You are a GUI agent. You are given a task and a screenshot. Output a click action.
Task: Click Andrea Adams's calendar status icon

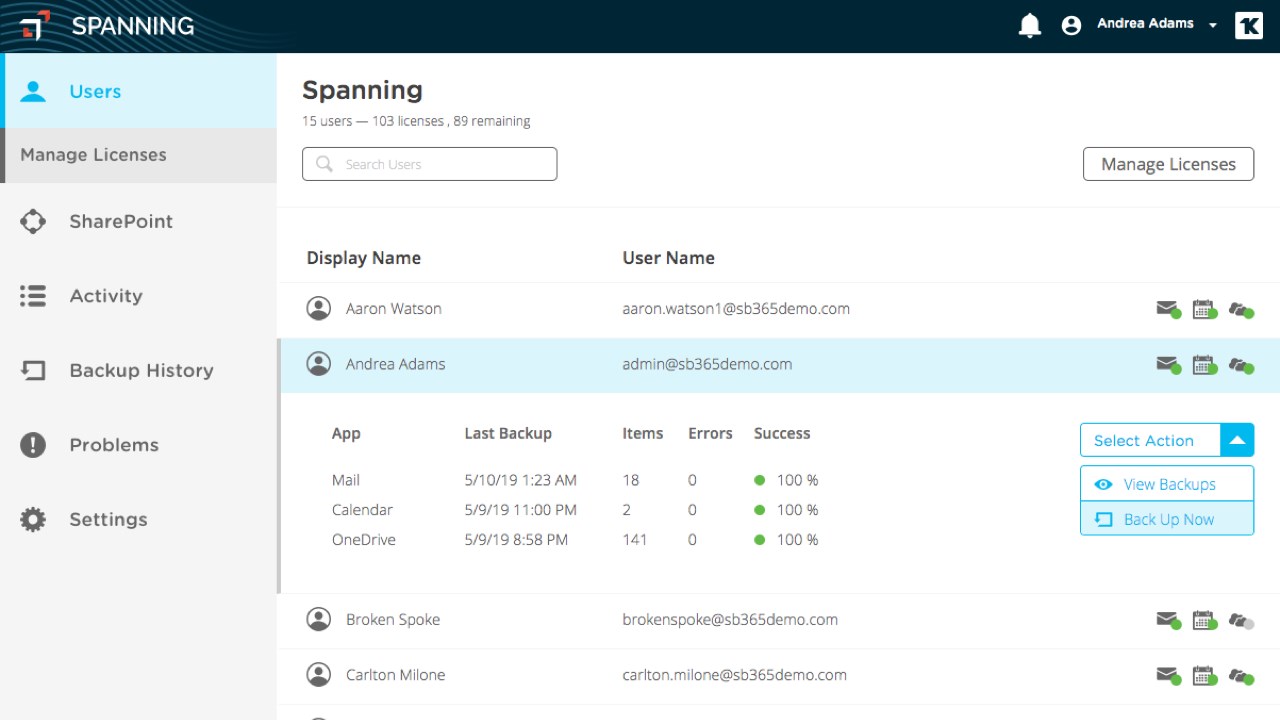pos(1204,365)
